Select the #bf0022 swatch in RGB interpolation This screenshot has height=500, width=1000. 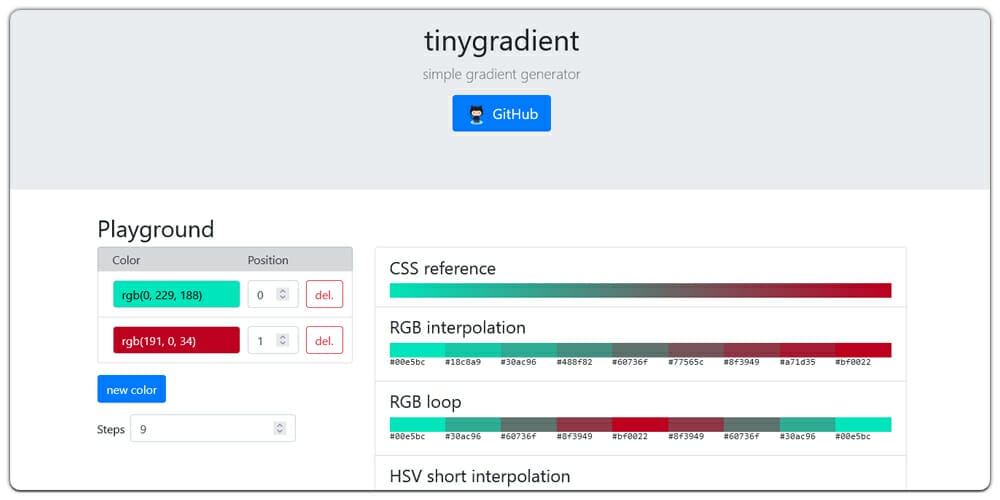pos(863,350)
